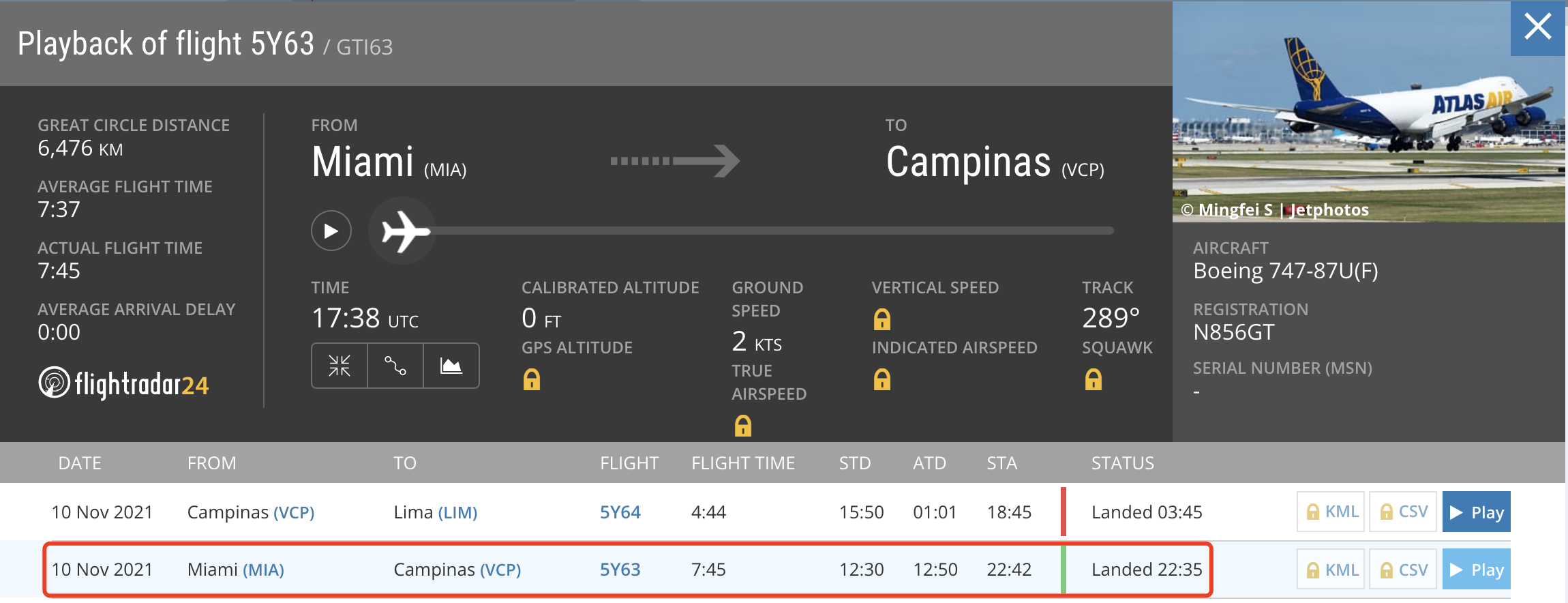This screenshot has height=603, width=1568.
Task: Click the true airspeed lock icon
Action: (x=743, y=426)
